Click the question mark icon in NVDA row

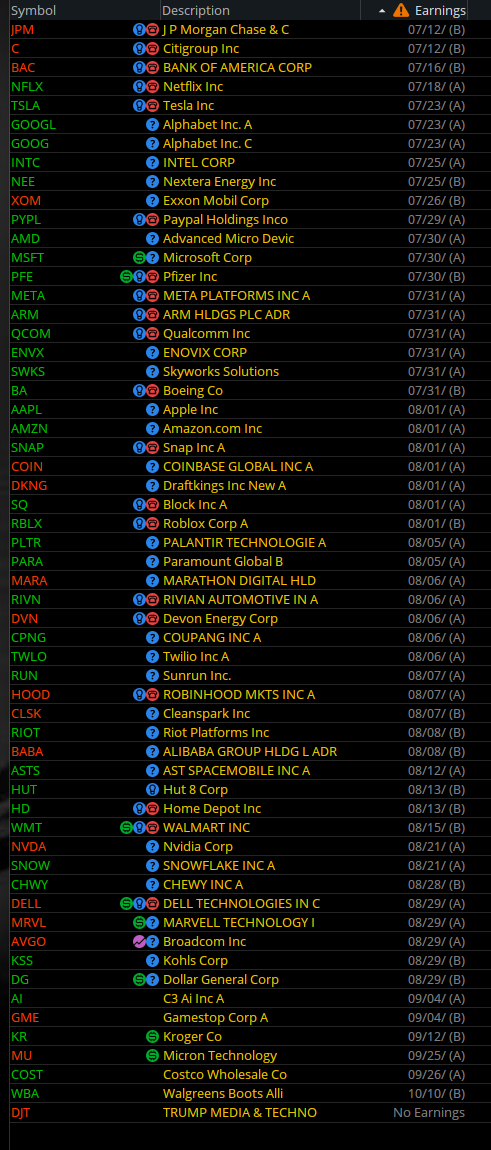tap(153, 847)
